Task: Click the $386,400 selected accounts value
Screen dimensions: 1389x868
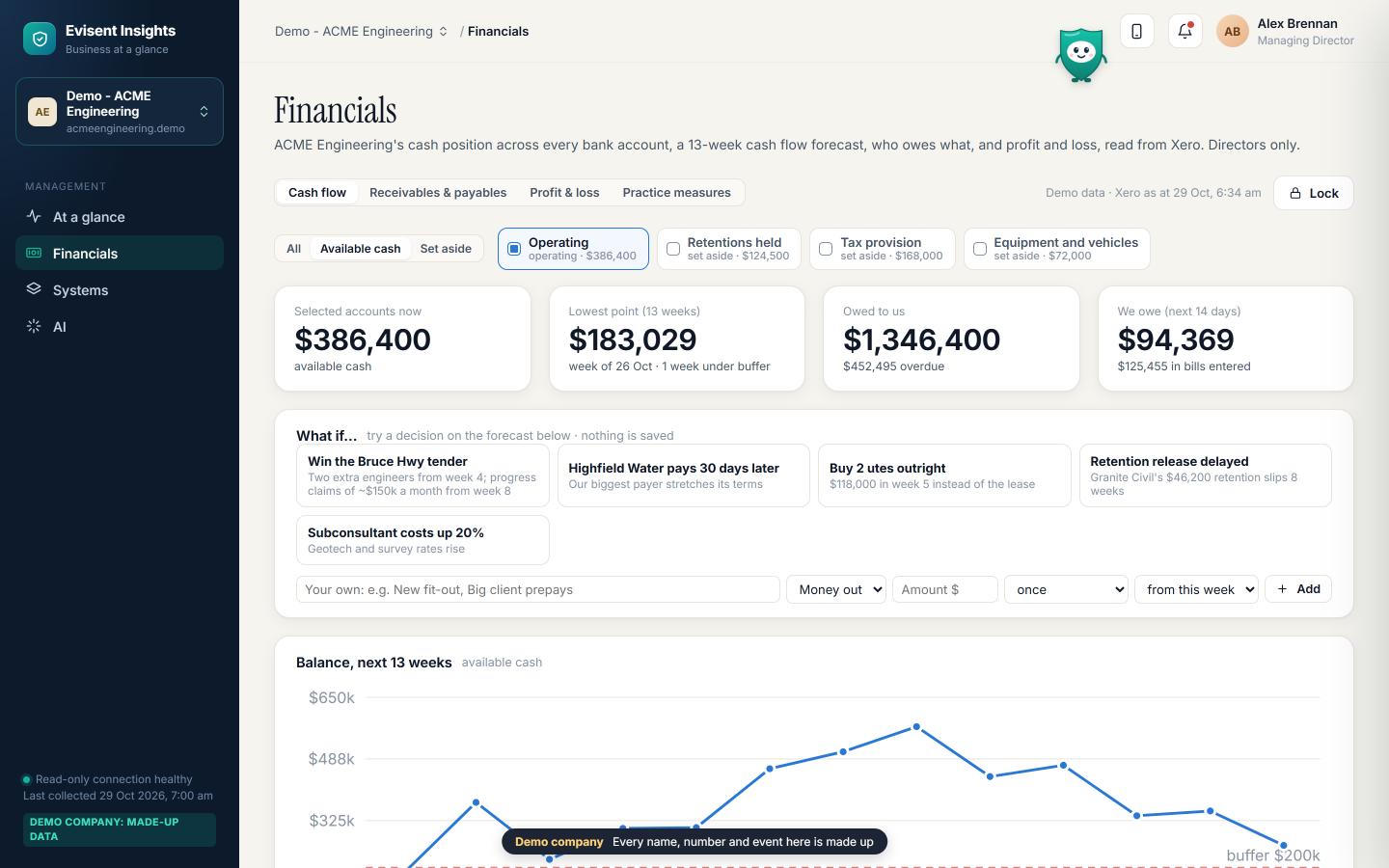Action: tap(363, 339)
